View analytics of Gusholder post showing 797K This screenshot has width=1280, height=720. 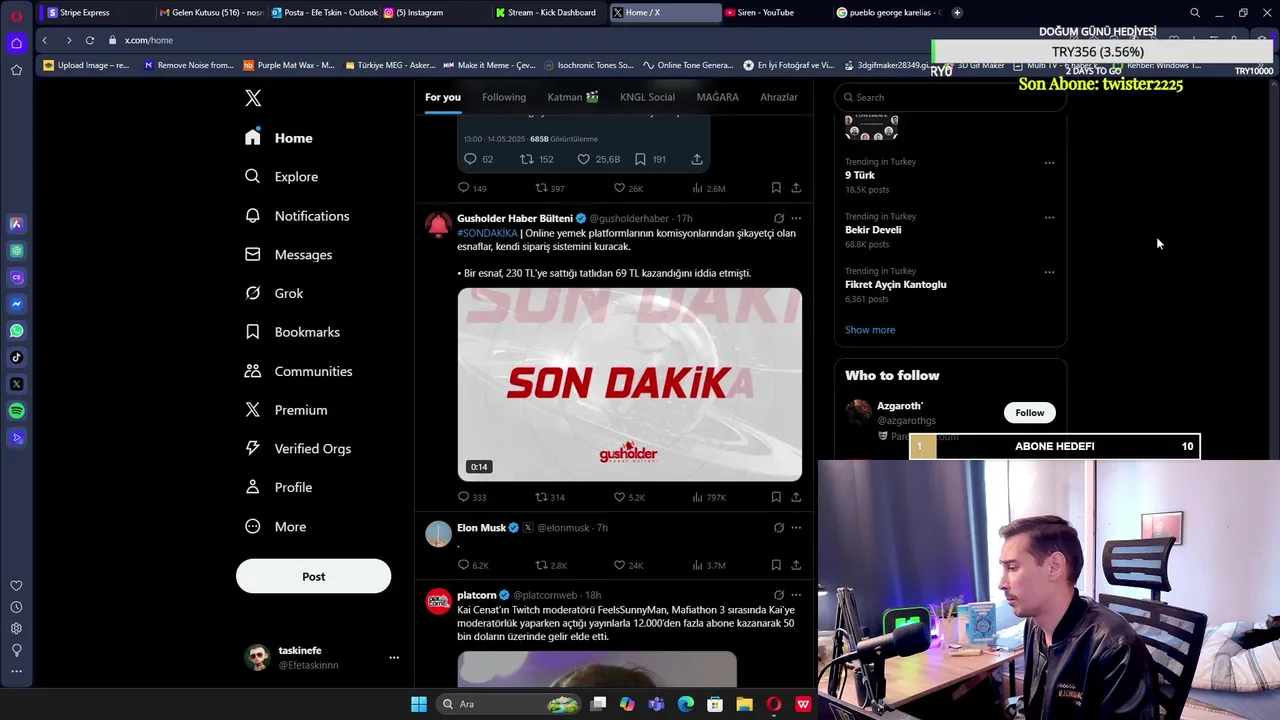click(709, 497)
